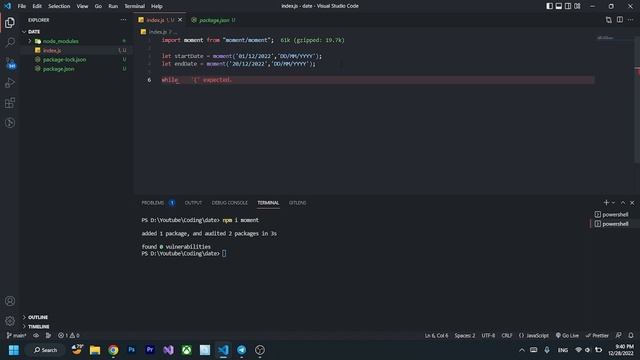Open Chrome from the taskbar
The image size is (640, 360).
[113, 350]
